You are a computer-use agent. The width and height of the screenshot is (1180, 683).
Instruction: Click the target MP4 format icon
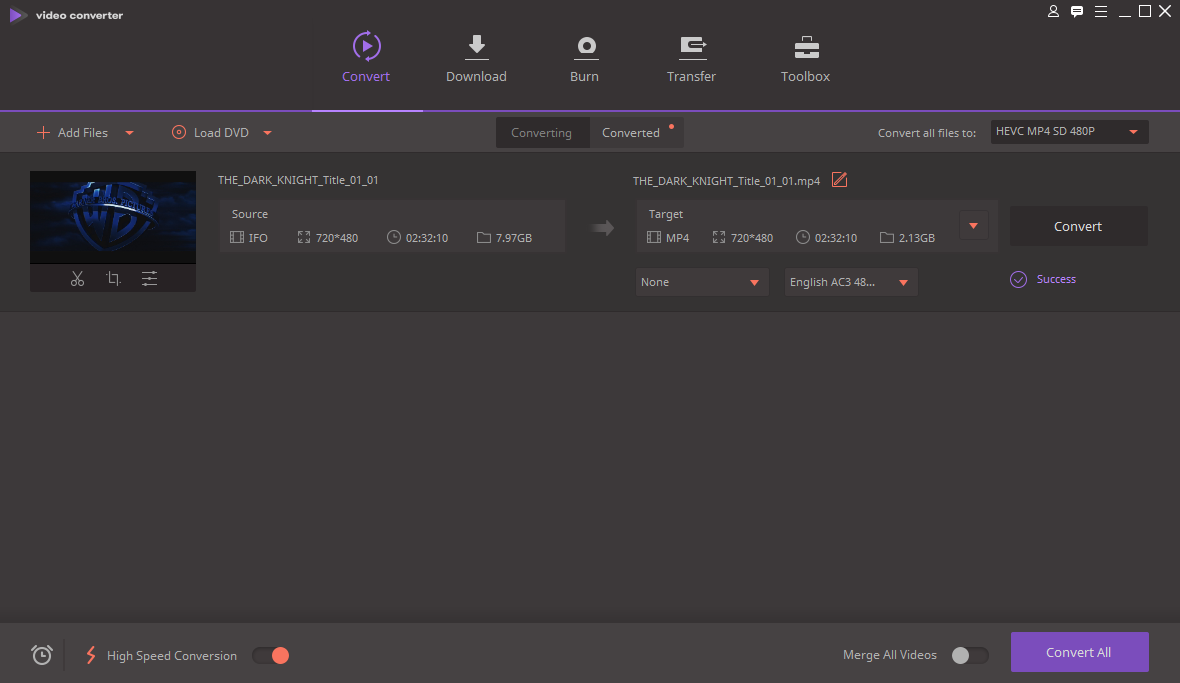coord(653,238)
